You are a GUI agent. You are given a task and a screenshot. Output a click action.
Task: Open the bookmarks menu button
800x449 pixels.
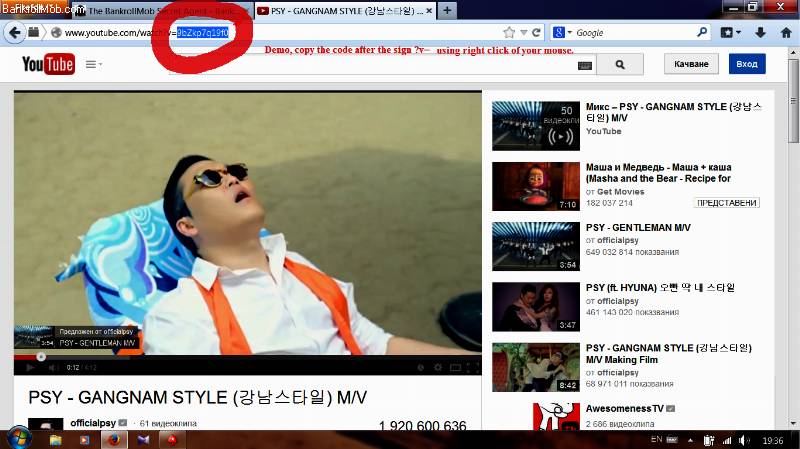730,33
